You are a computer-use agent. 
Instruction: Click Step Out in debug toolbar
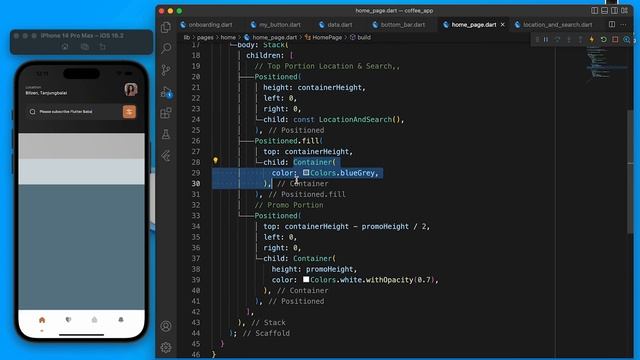580,40
